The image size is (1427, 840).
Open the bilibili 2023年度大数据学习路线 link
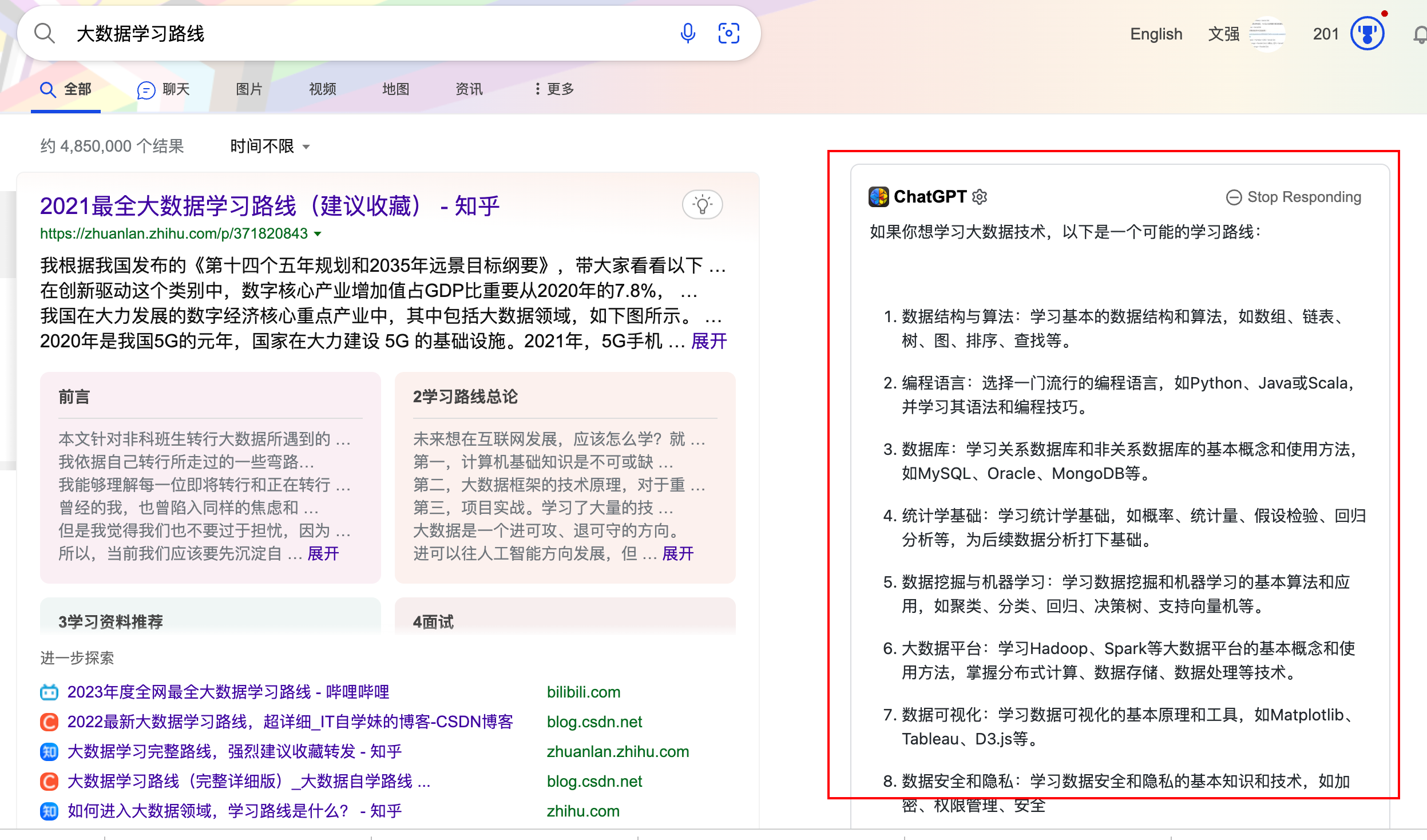tap(228, 692)
